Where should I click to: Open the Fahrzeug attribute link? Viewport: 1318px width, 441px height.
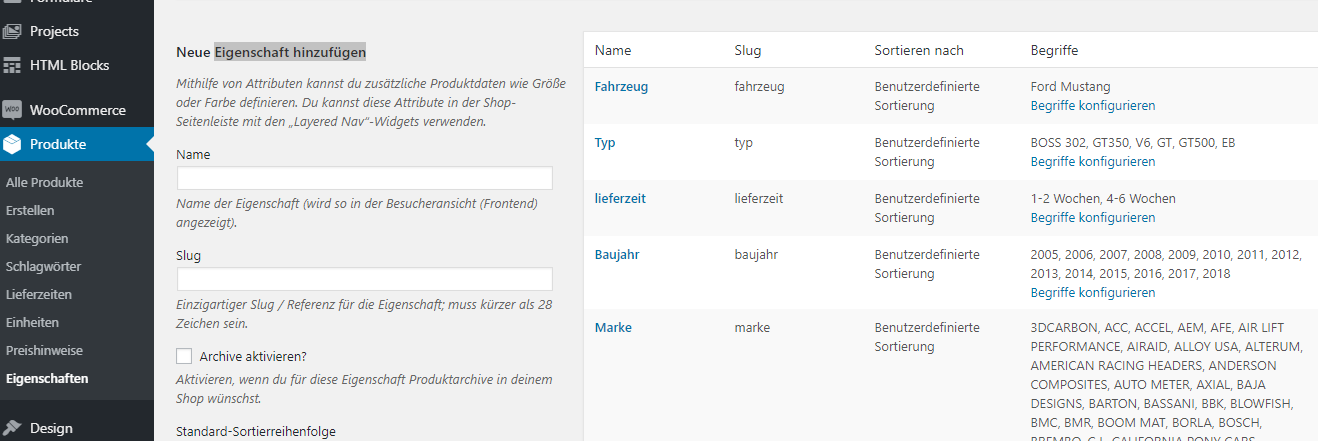coord(621,87)
